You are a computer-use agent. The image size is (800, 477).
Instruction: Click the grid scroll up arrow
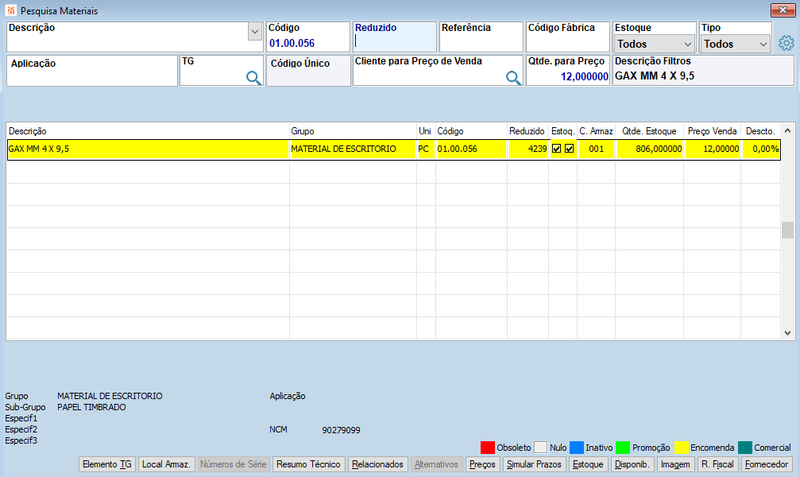point(787,131)
